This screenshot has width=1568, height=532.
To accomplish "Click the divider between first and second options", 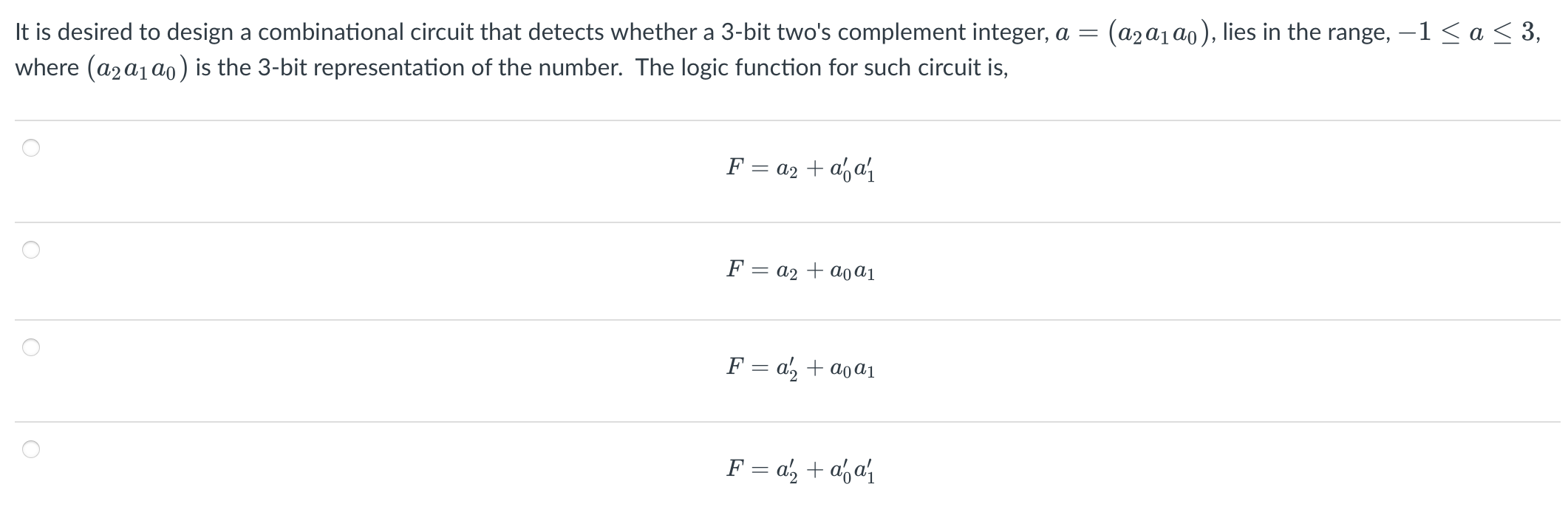I will (784, 219).
